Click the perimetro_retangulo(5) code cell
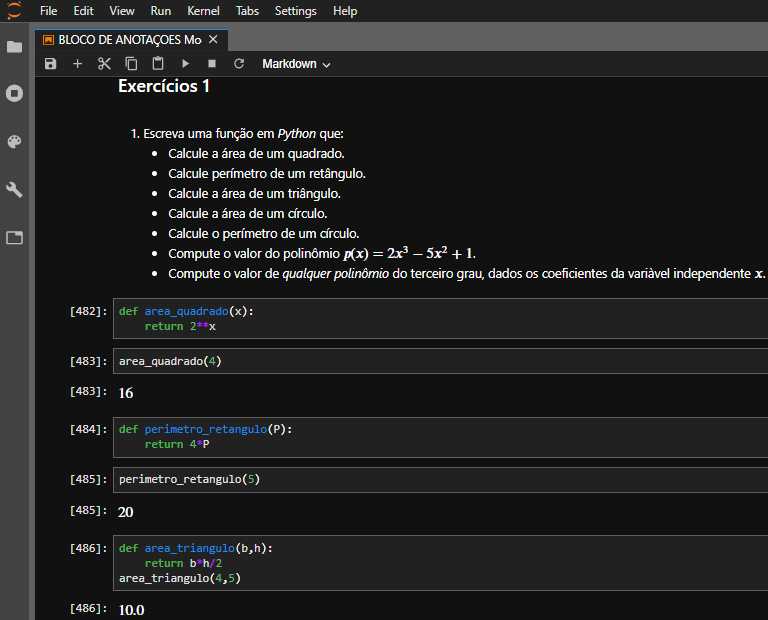This screenshot has width=768, height=620. coord(440,479)
